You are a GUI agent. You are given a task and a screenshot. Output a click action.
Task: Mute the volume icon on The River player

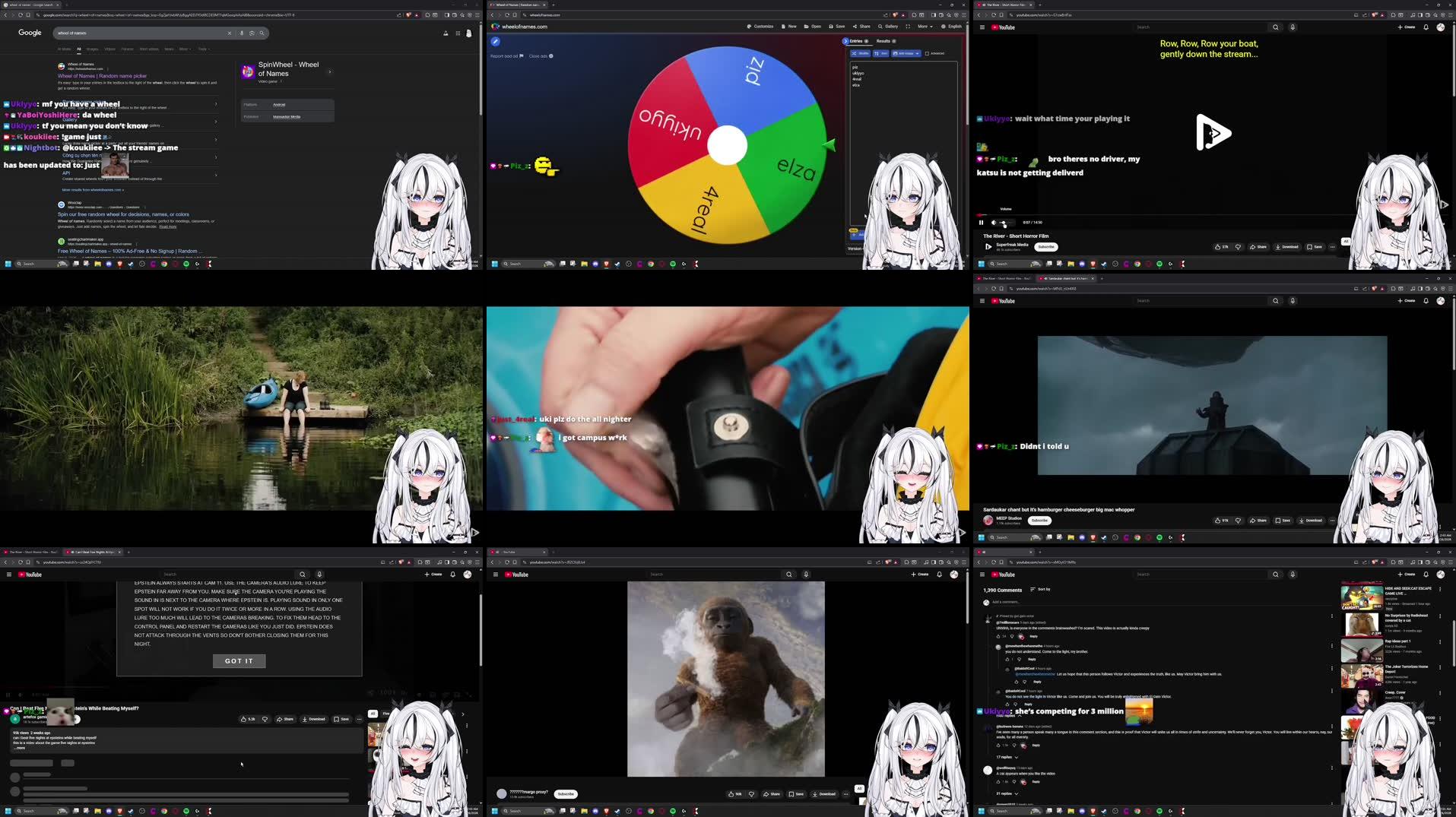pyautogui.click(x=993, y=222)
